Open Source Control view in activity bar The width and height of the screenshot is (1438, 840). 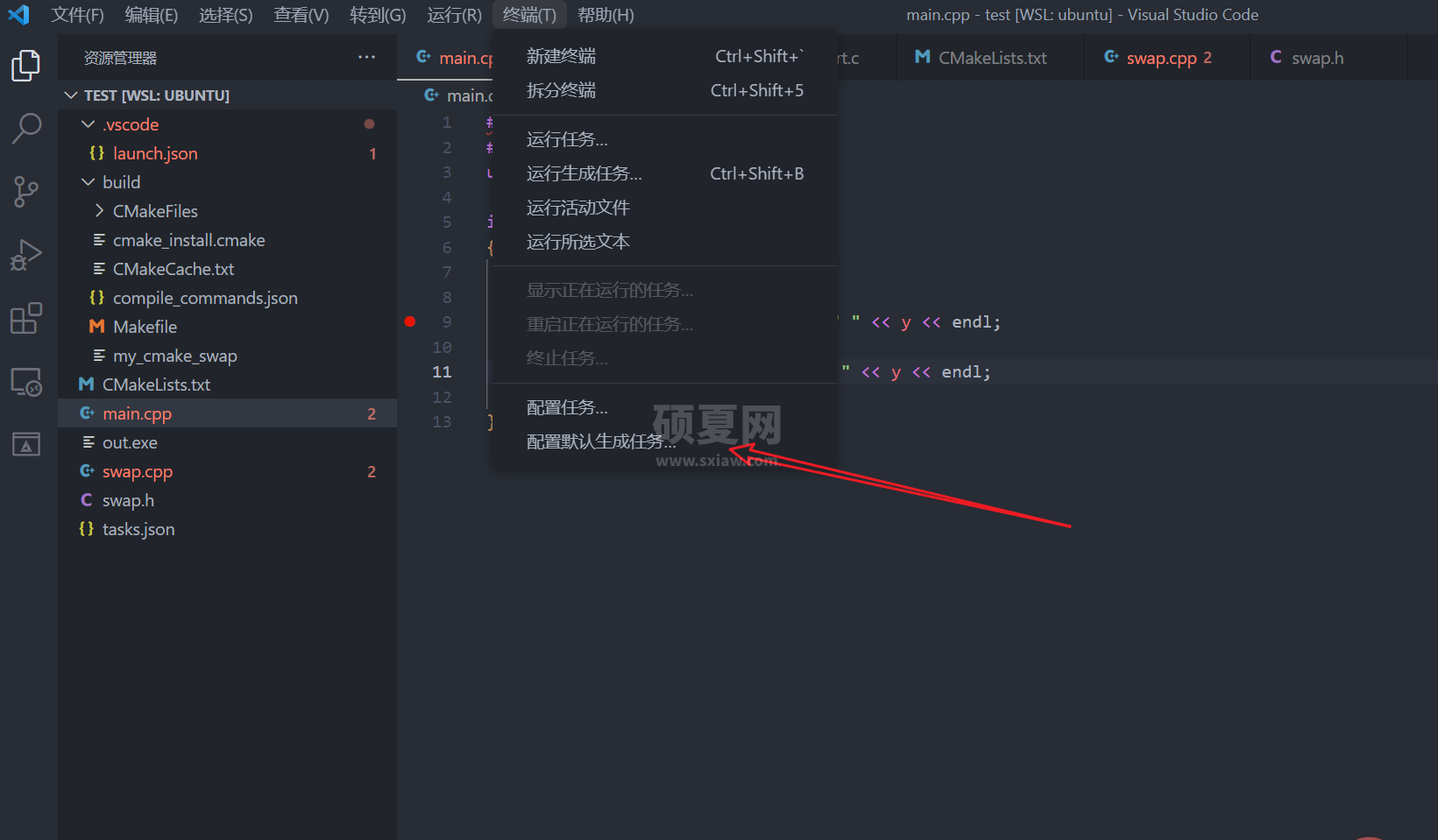(x=25, y=192)
